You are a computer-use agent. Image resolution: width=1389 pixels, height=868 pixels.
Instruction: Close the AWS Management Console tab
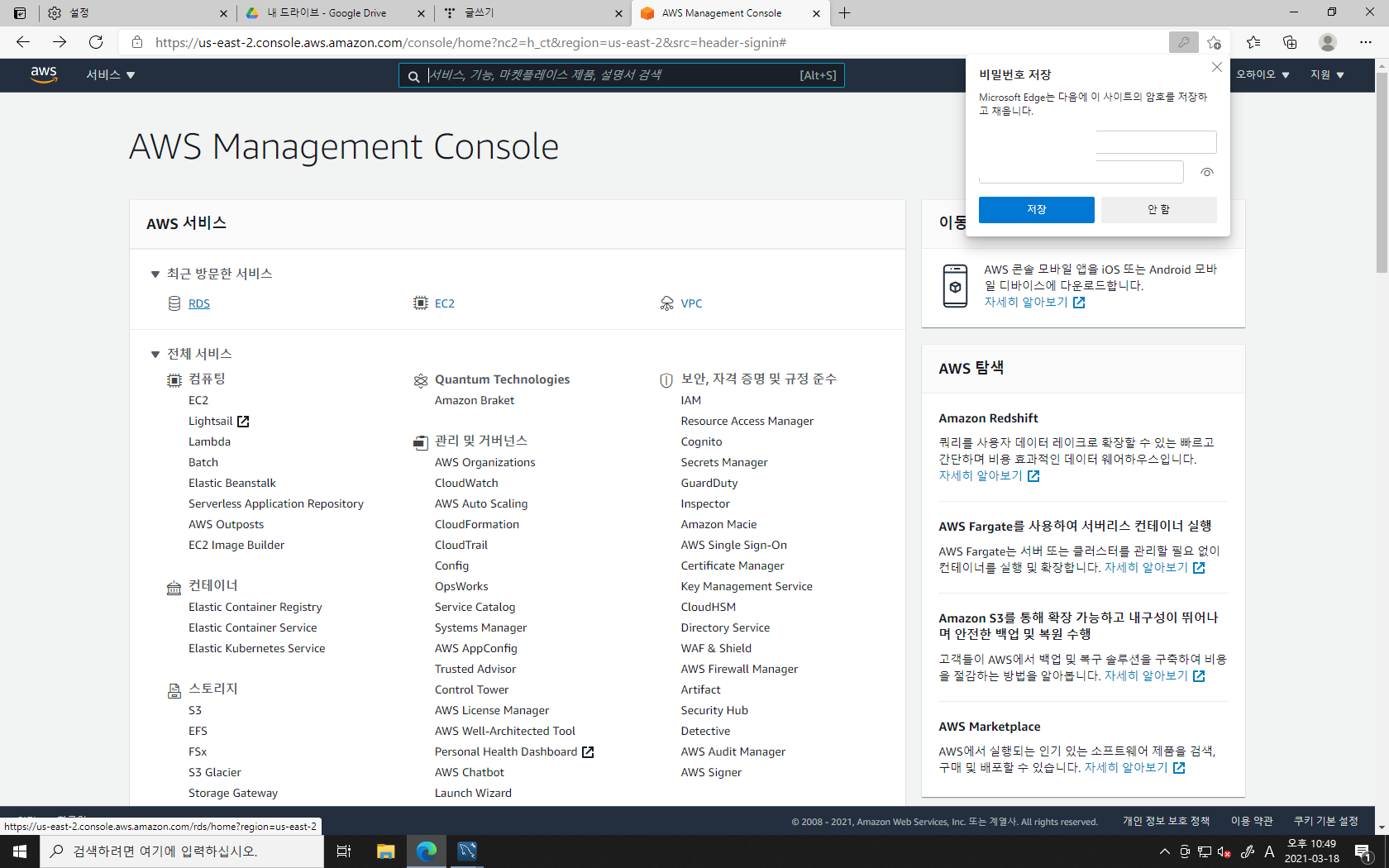coord(816,13)
